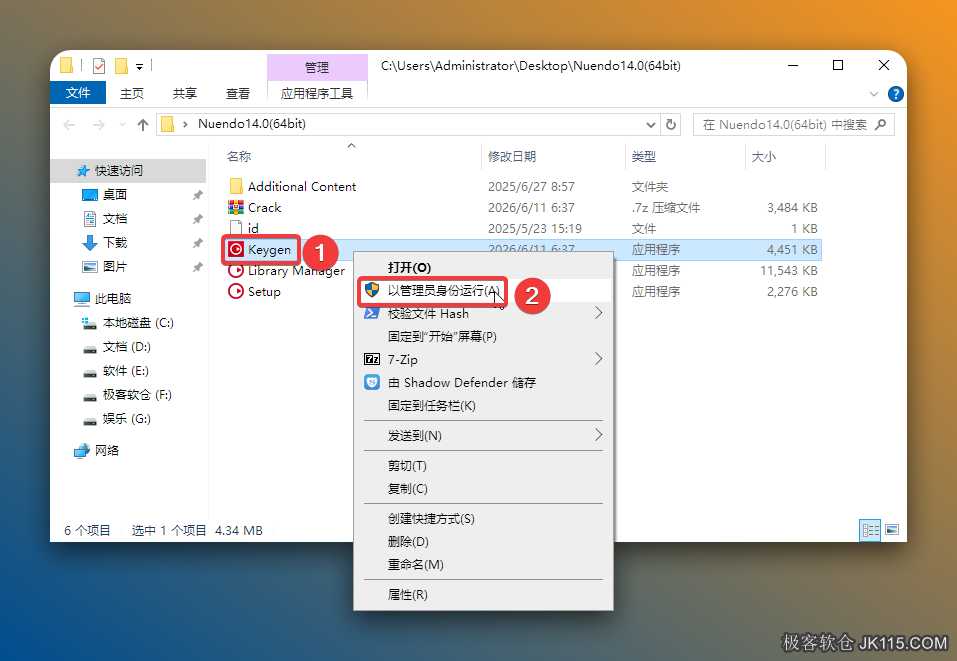Click the properties checkmark icon in title bar
The height and width of the screenshot is (661, 957).
click(99, 65)
